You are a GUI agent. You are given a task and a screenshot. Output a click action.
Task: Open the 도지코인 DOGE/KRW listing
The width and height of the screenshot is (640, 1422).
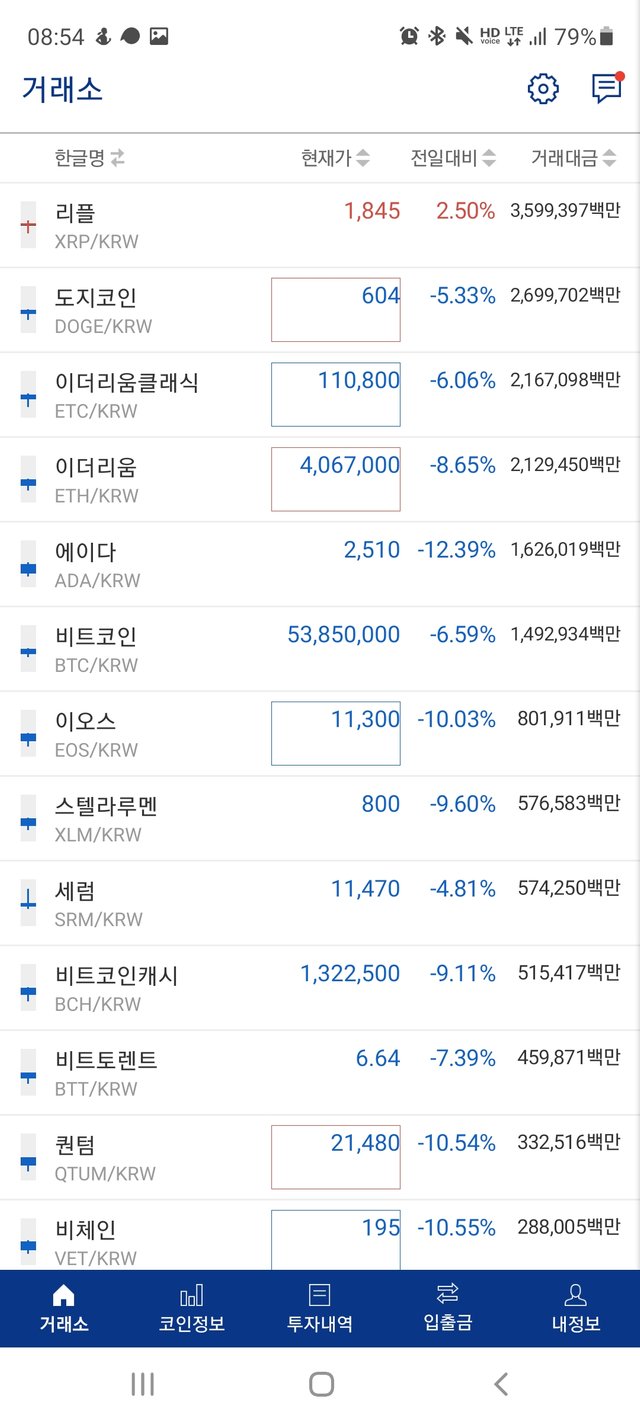320,310
